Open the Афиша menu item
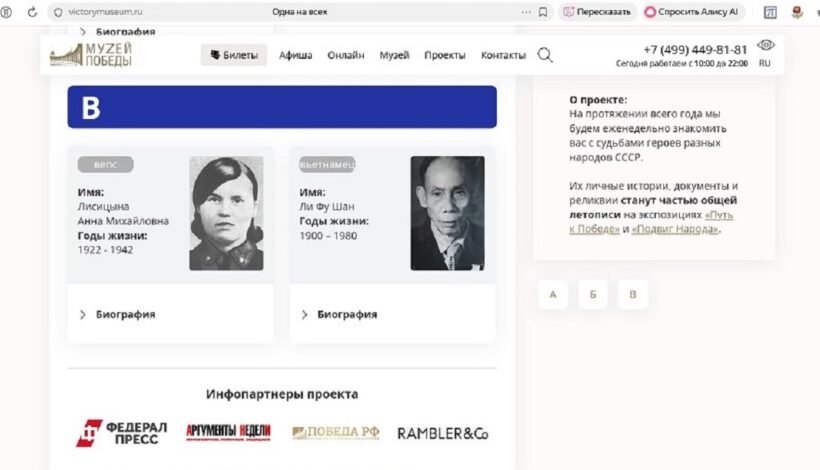The width and height of the screenshot is (820, 470). coord(295,55)
